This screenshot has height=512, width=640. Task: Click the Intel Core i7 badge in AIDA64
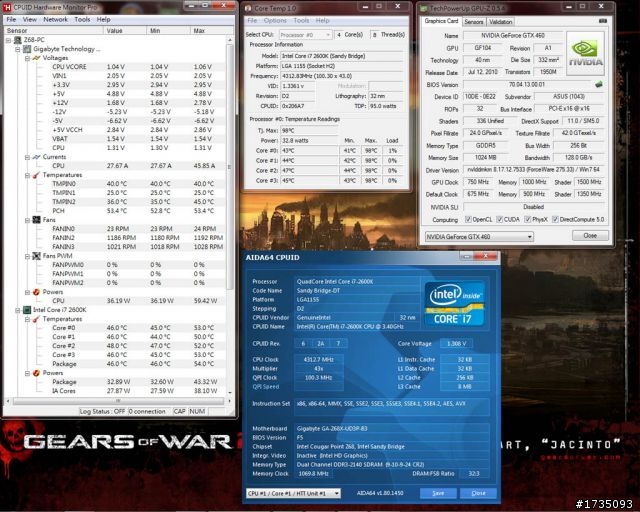click(455, 304)
